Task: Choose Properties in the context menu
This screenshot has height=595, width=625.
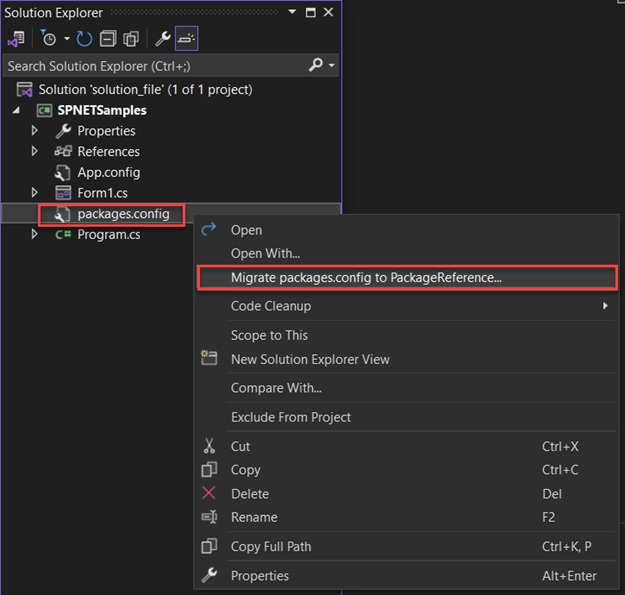Action: coord(407,576)
